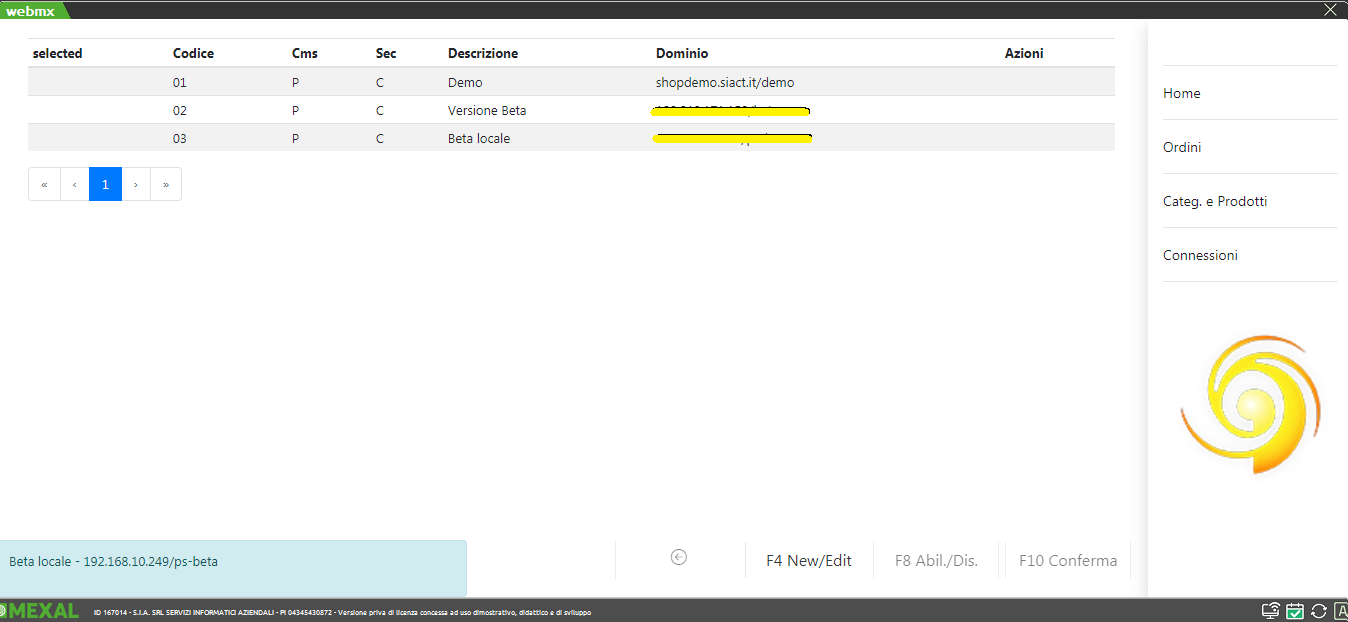Jump to last page of results
1348x622 pixels.
pos(166,184)
